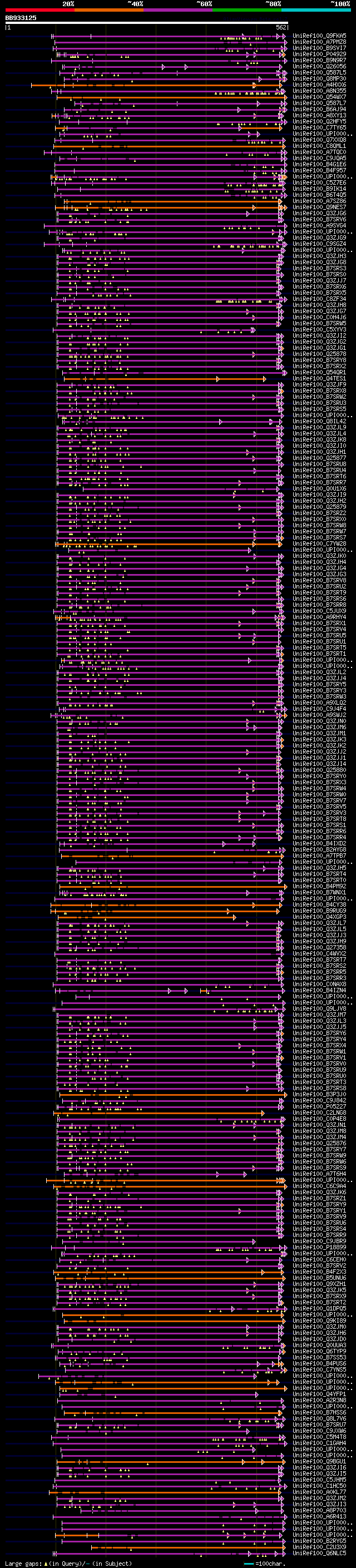Click label UniRef100_Q587L7
The height and width of the screenshot is (1568, 356).
pos(319,103)
